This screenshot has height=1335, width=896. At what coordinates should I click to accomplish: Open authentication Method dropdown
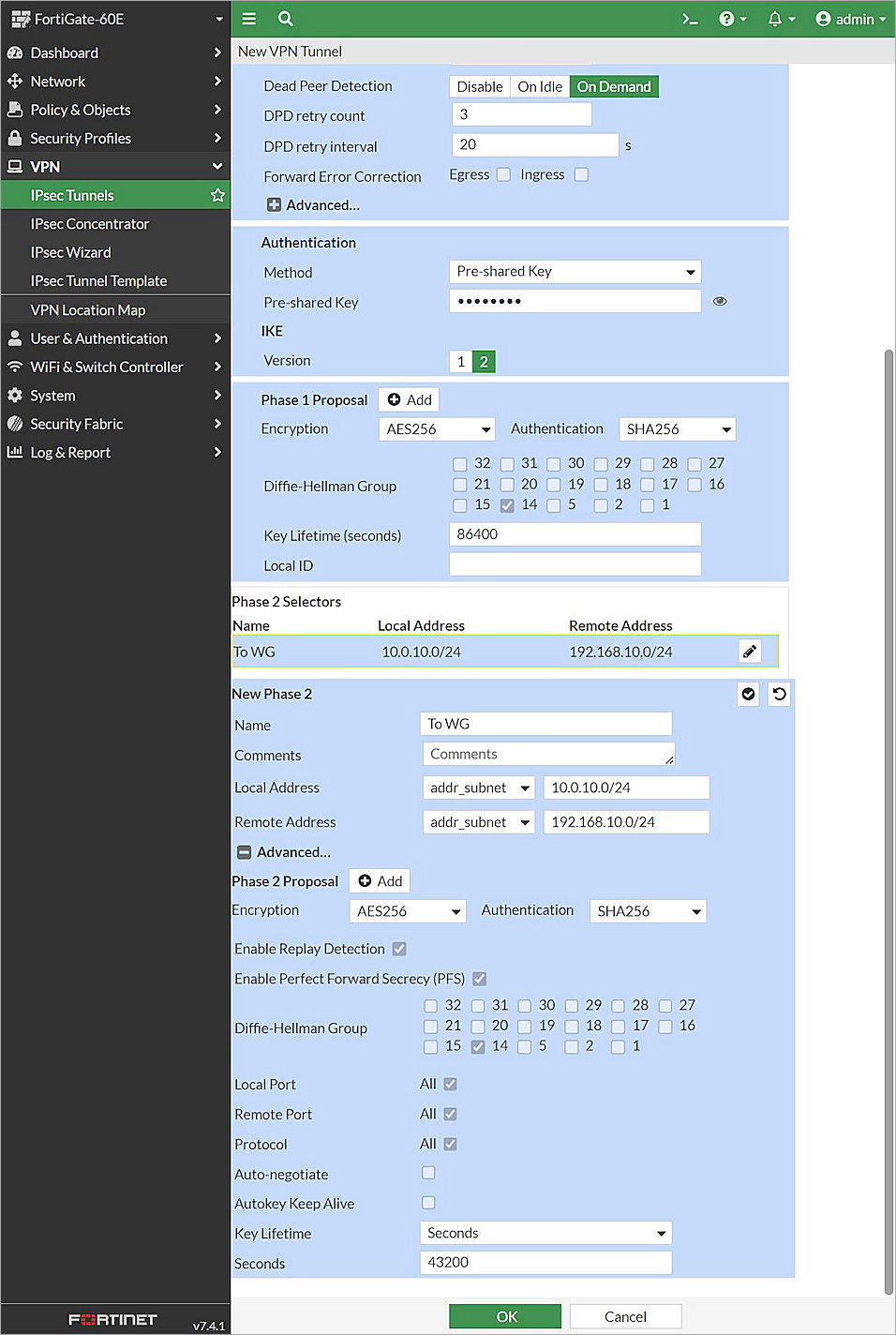pos(575,272)
